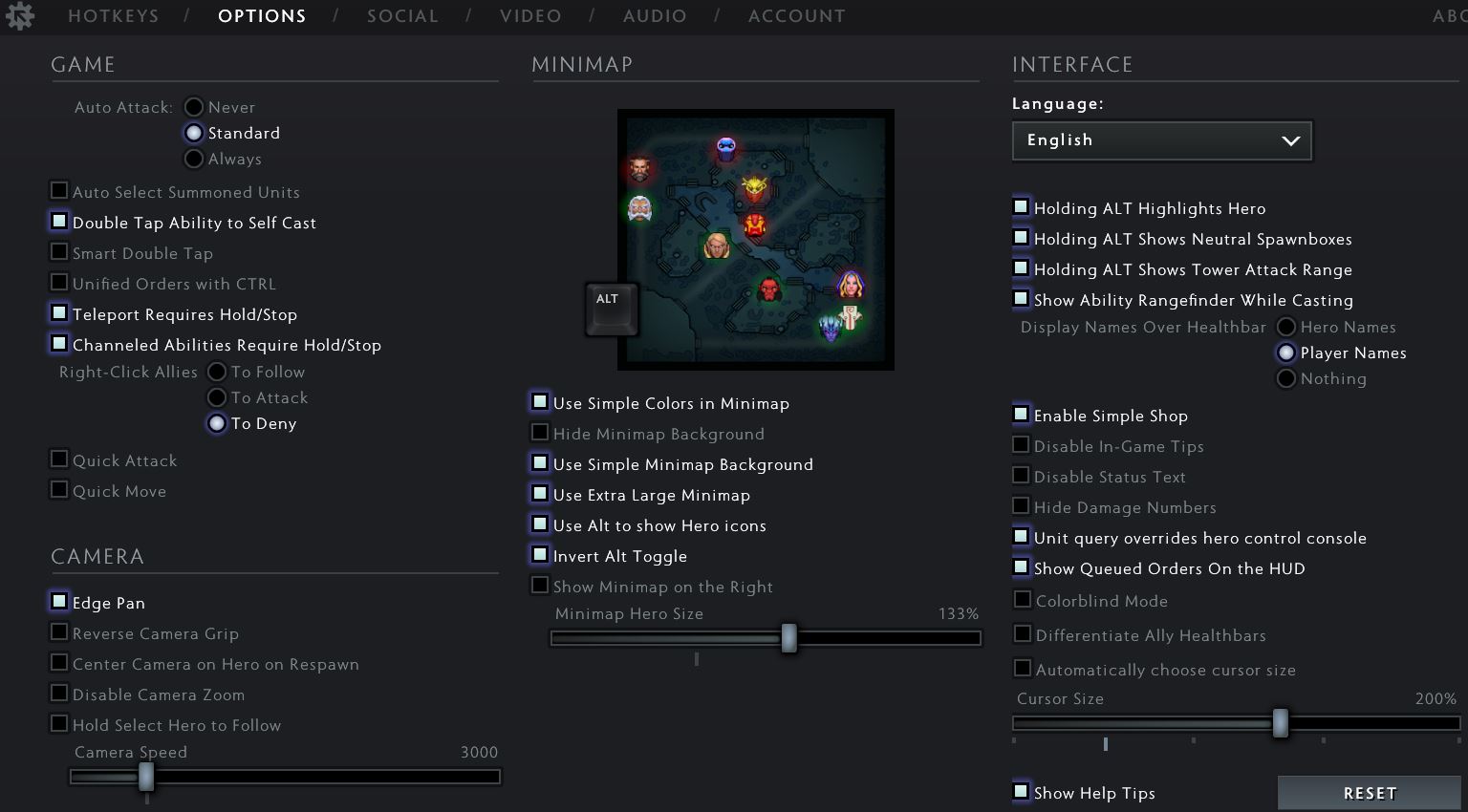1468x812 pixels.
Task: Select Always for Auto Attack
Action: click(x=194, y=159)
